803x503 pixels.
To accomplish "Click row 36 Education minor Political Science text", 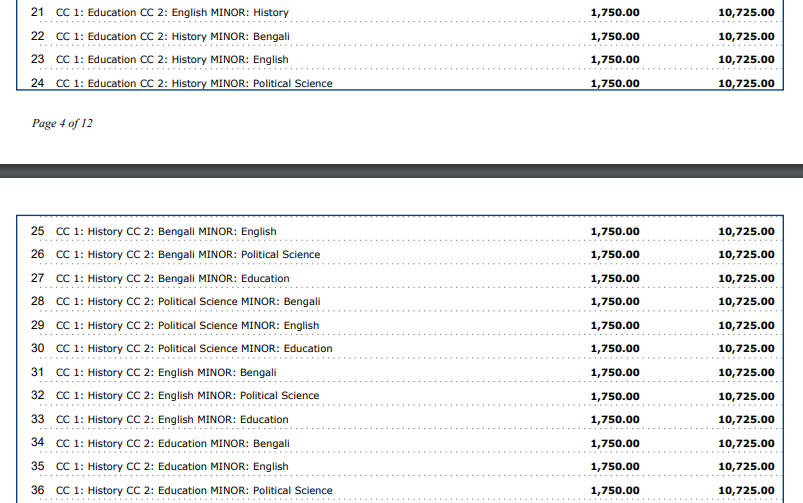I will [194, 490].
